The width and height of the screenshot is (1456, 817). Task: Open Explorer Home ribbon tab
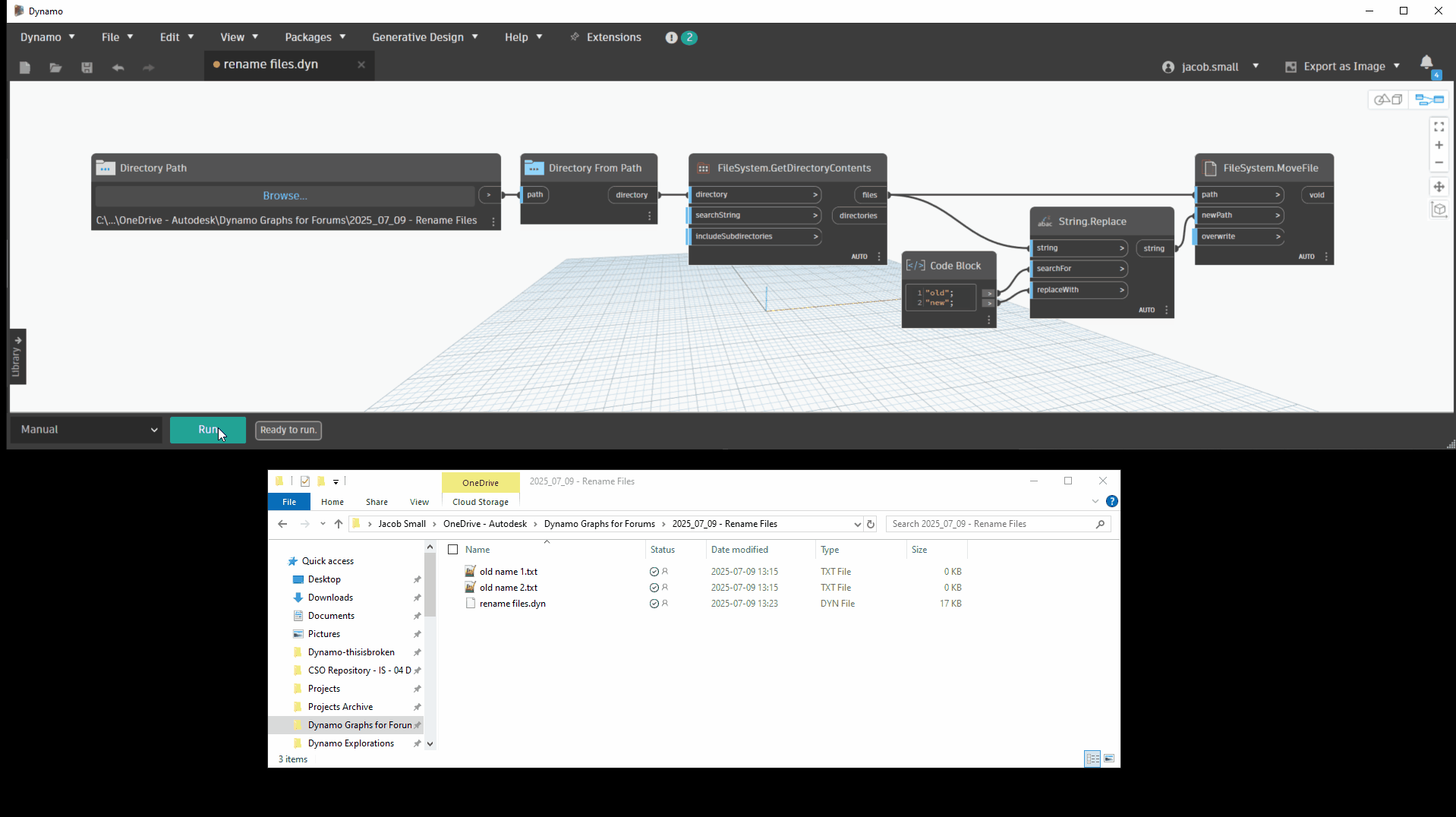point(332,502)
